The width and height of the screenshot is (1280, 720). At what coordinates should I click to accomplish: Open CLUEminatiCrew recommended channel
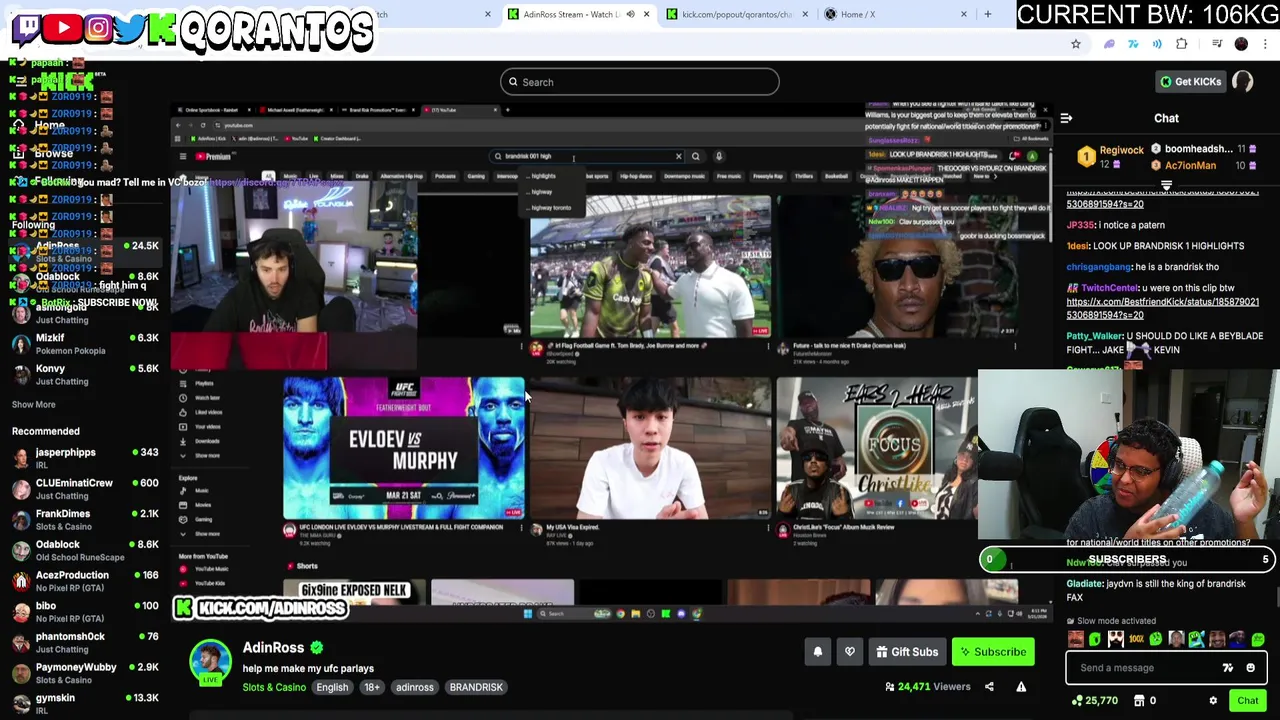(x=85, y=489)
